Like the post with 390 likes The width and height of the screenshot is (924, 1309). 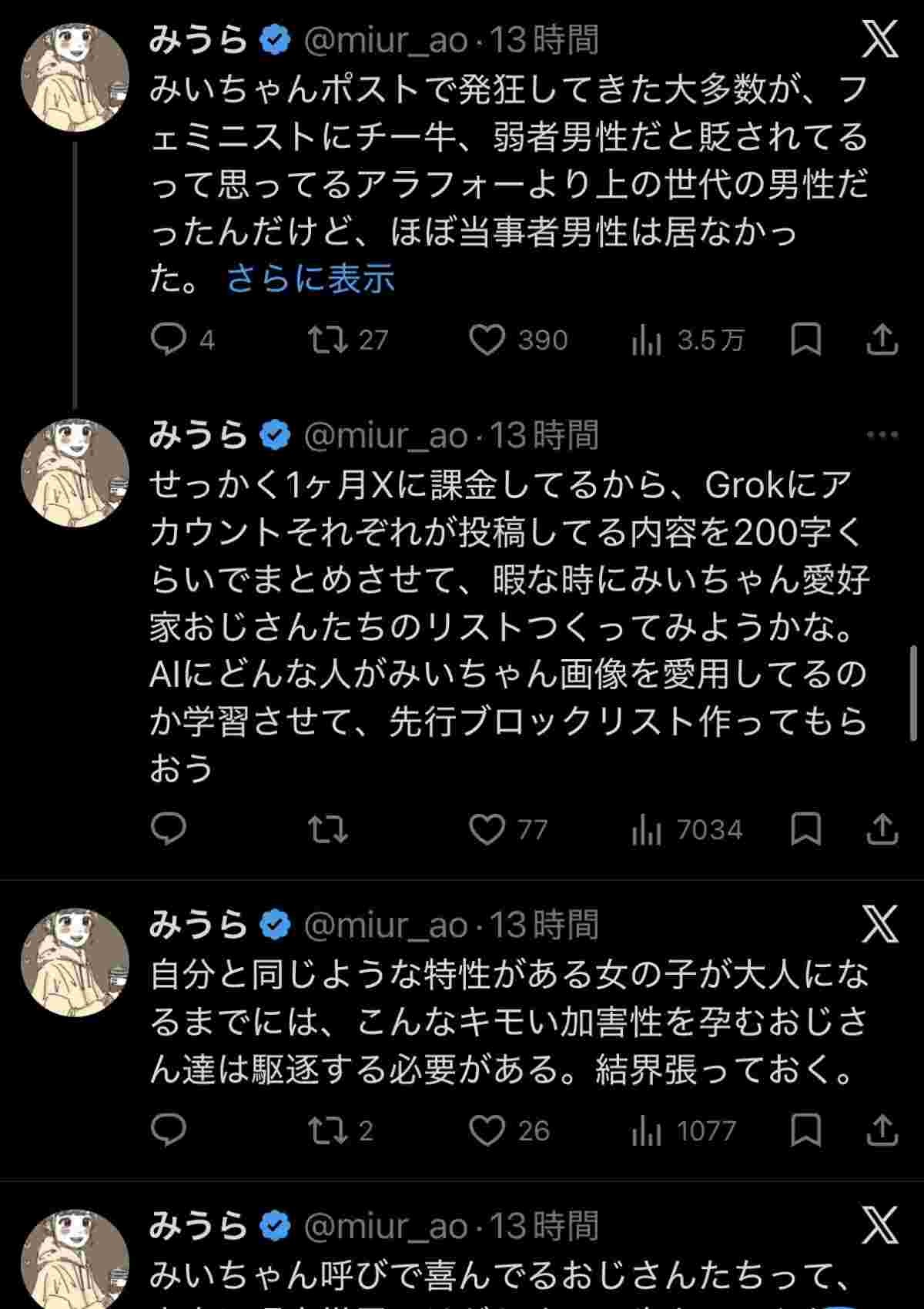(x=487, y=340)
